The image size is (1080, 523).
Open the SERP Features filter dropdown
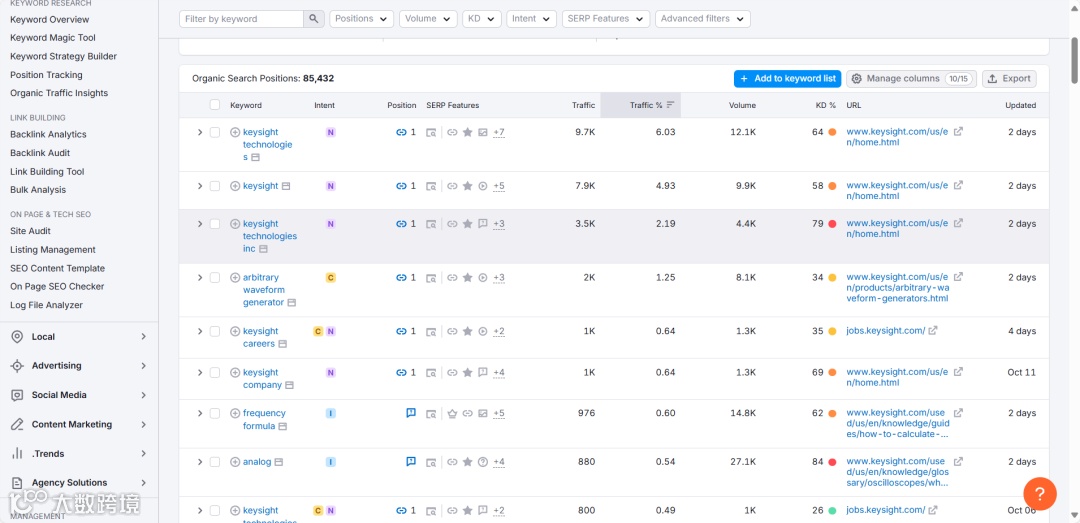click(605, 19)
